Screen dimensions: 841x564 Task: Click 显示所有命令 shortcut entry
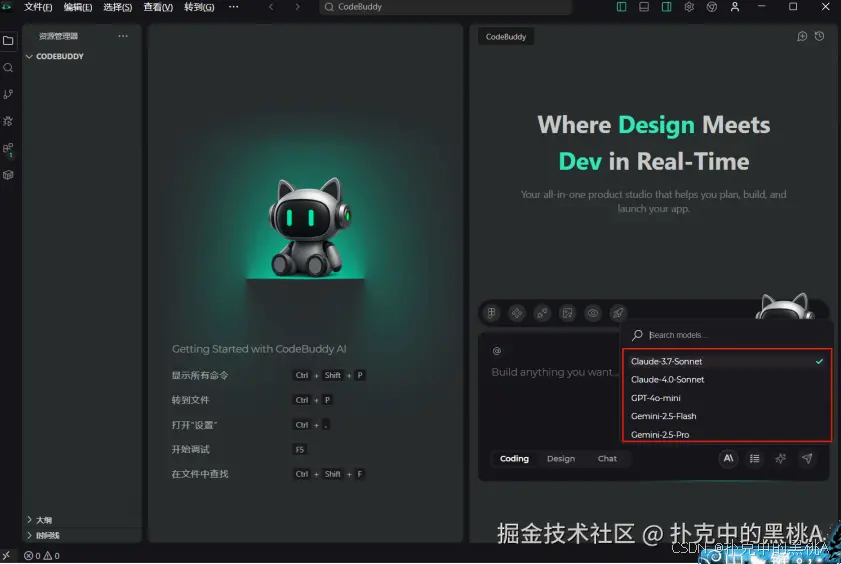[200, 375]
